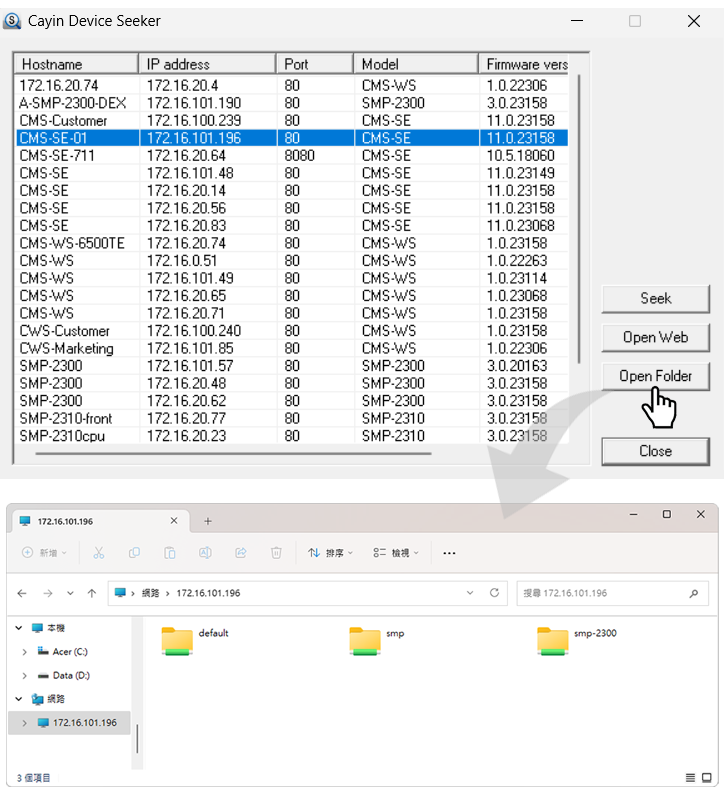Click the Cayin Device Seeker app icon
Viewport: 724px width, 800px height.
point(12,21)
